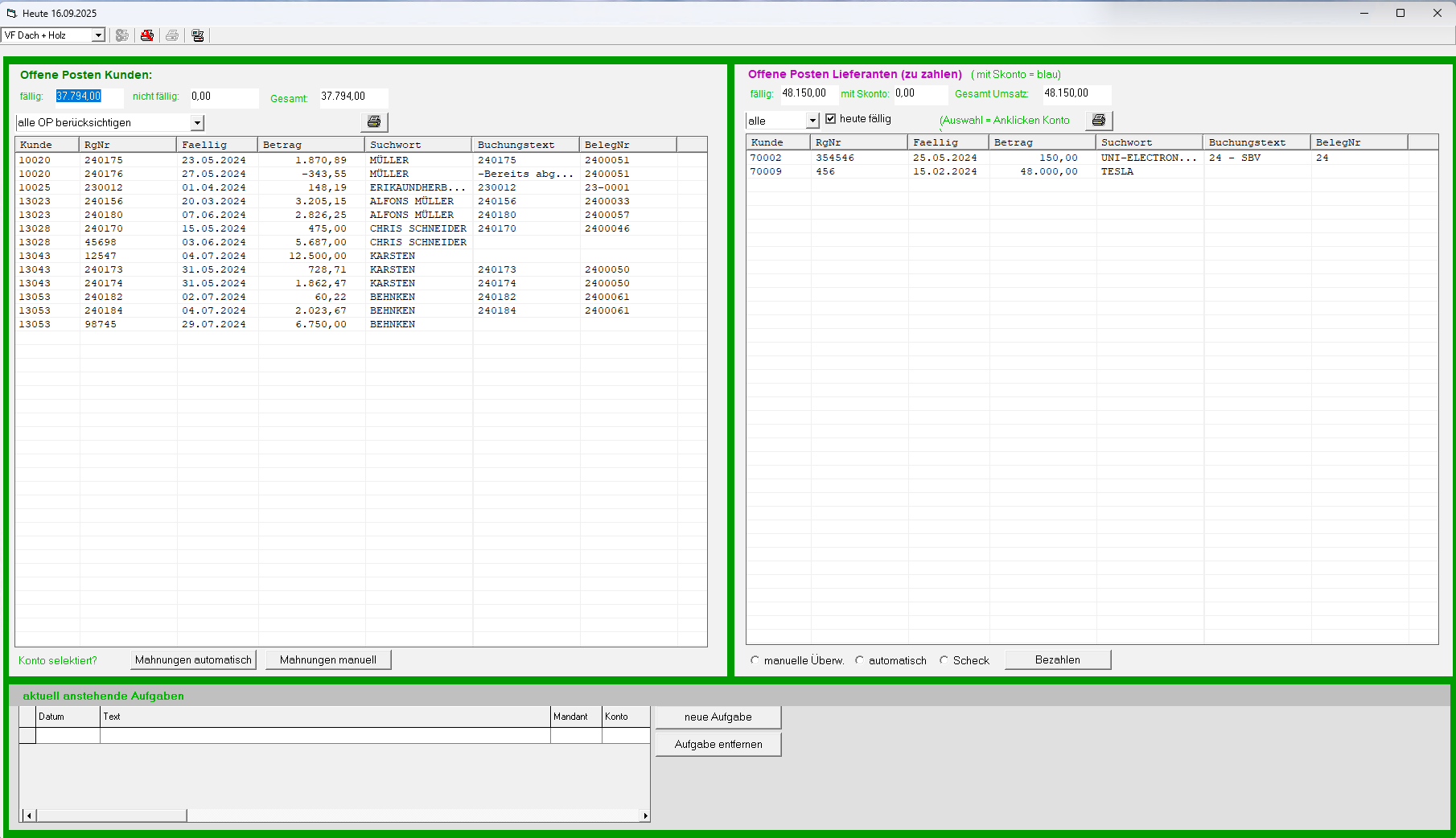Click the first greyed-out toolbar icon
Viewport: 1456px width, 838px height.
122,35
